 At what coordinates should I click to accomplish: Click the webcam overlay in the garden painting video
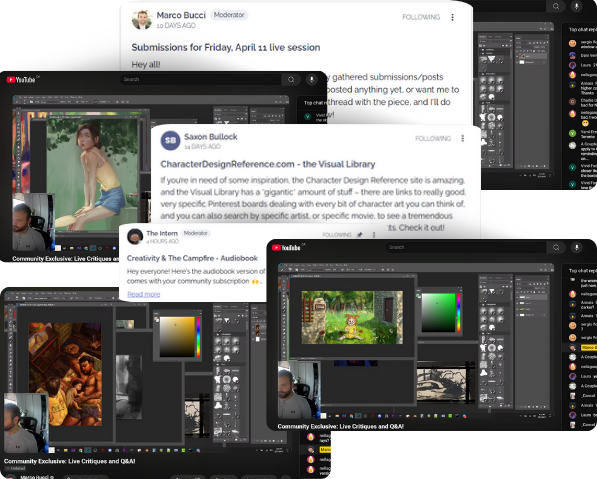299,390
